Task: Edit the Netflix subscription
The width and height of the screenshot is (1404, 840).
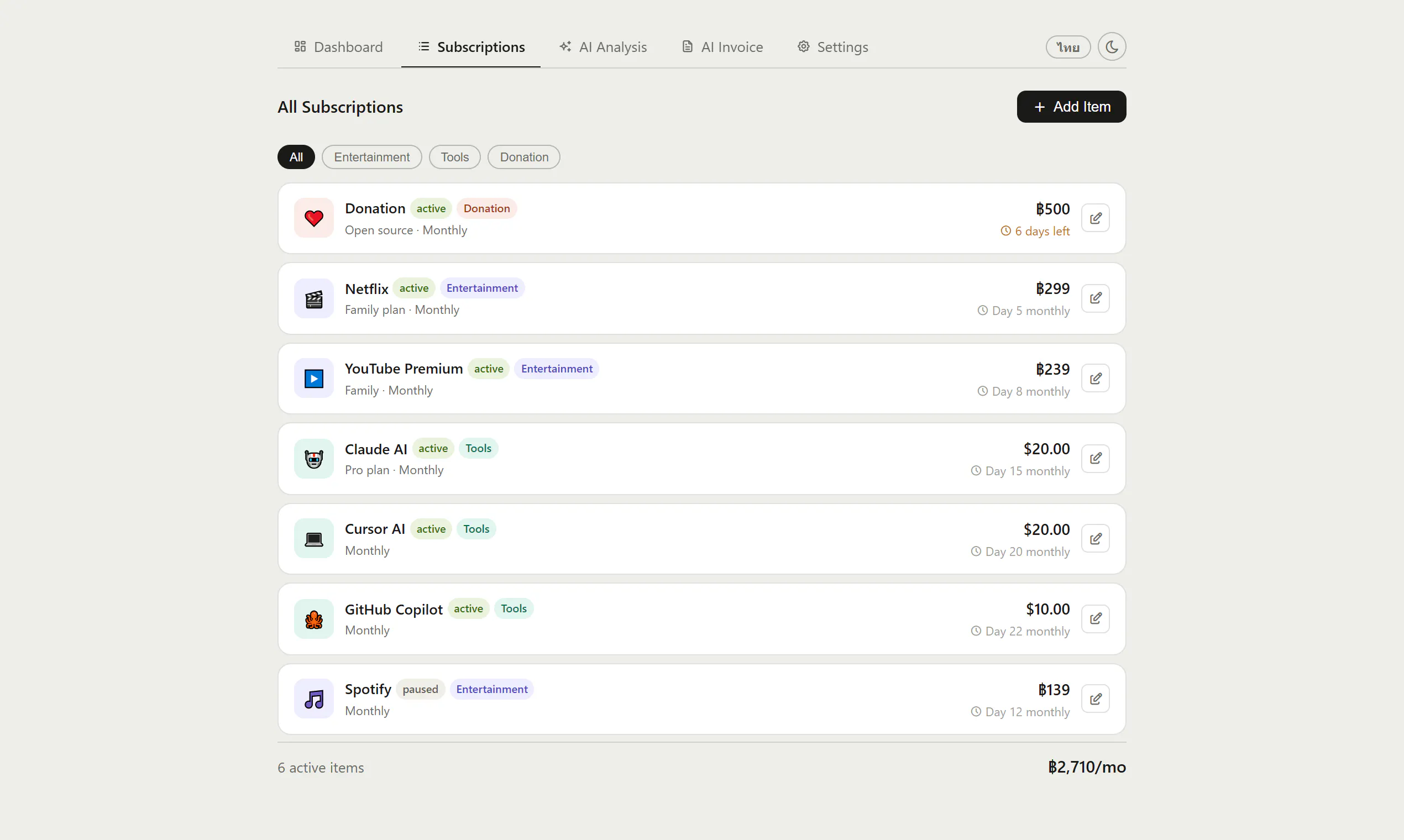Action: point(1095,298)
